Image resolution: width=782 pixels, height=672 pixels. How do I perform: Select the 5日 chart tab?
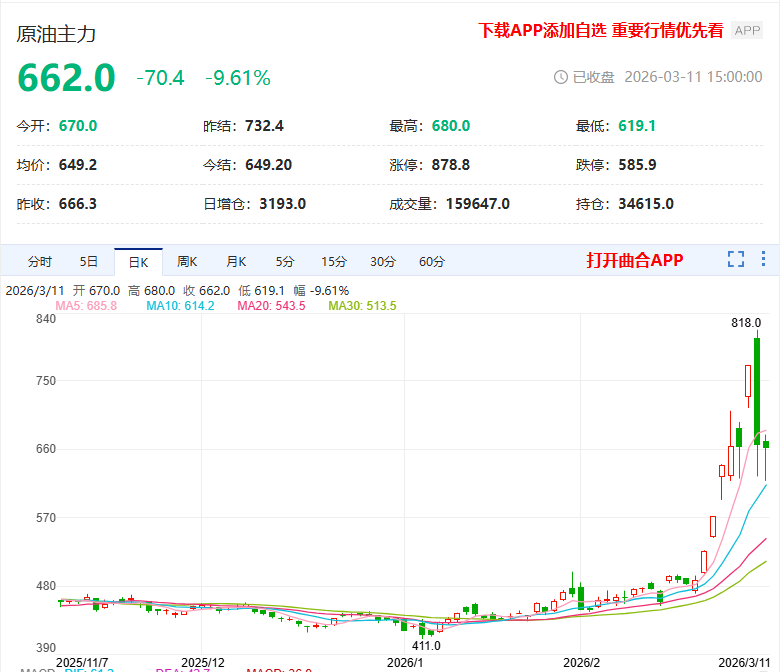click(89, 262)
